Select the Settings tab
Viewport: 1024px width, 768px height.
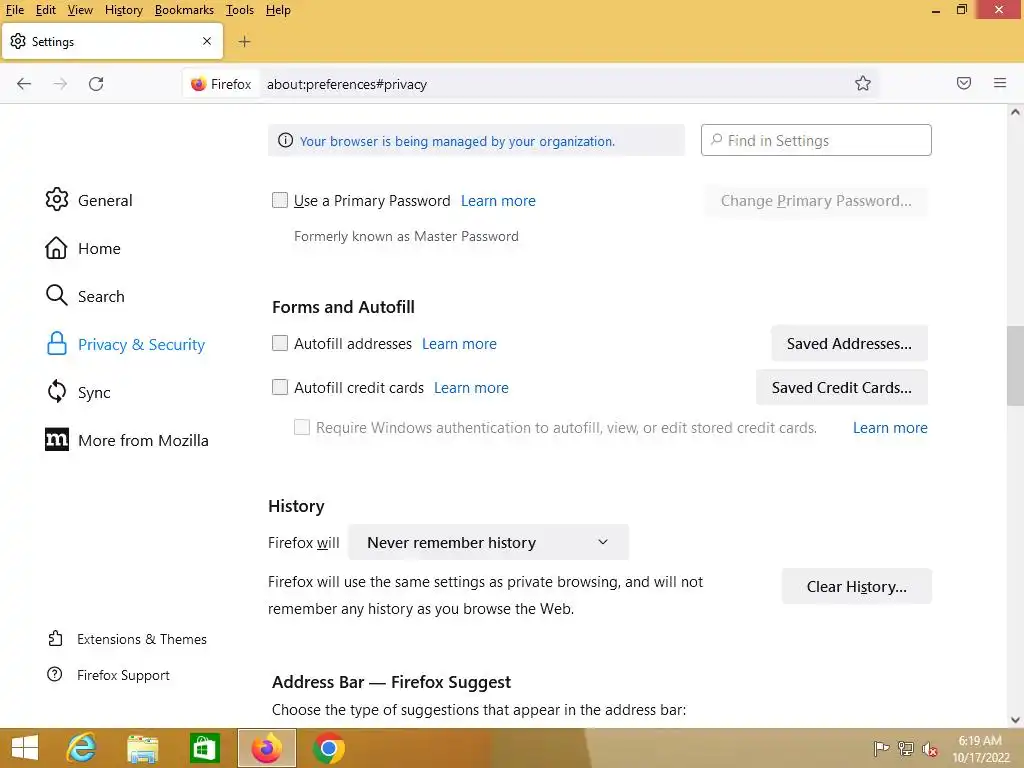(112, 41)
